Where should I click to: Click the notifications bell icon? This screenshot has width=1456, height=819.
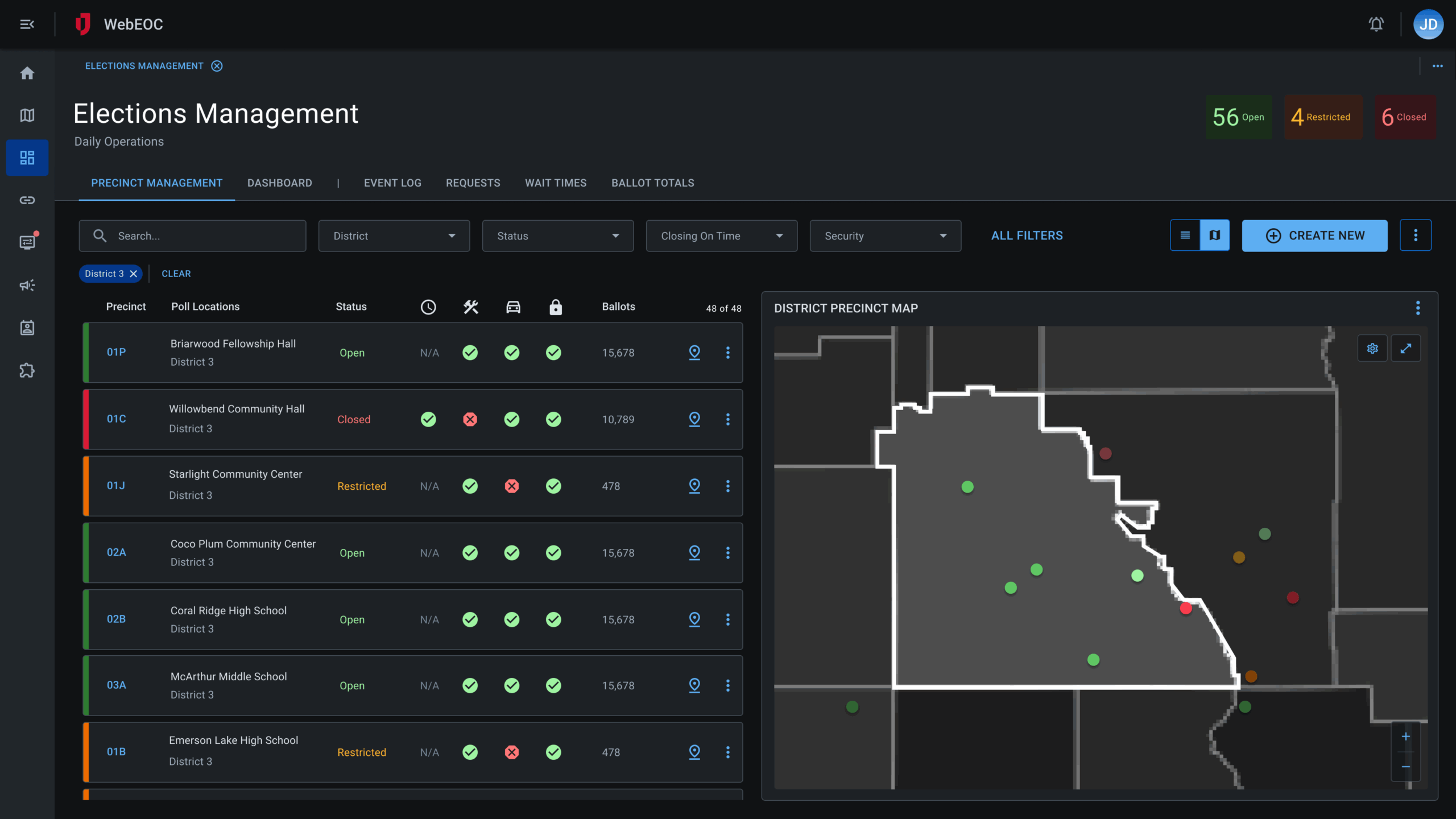[x=1376, y=24]
